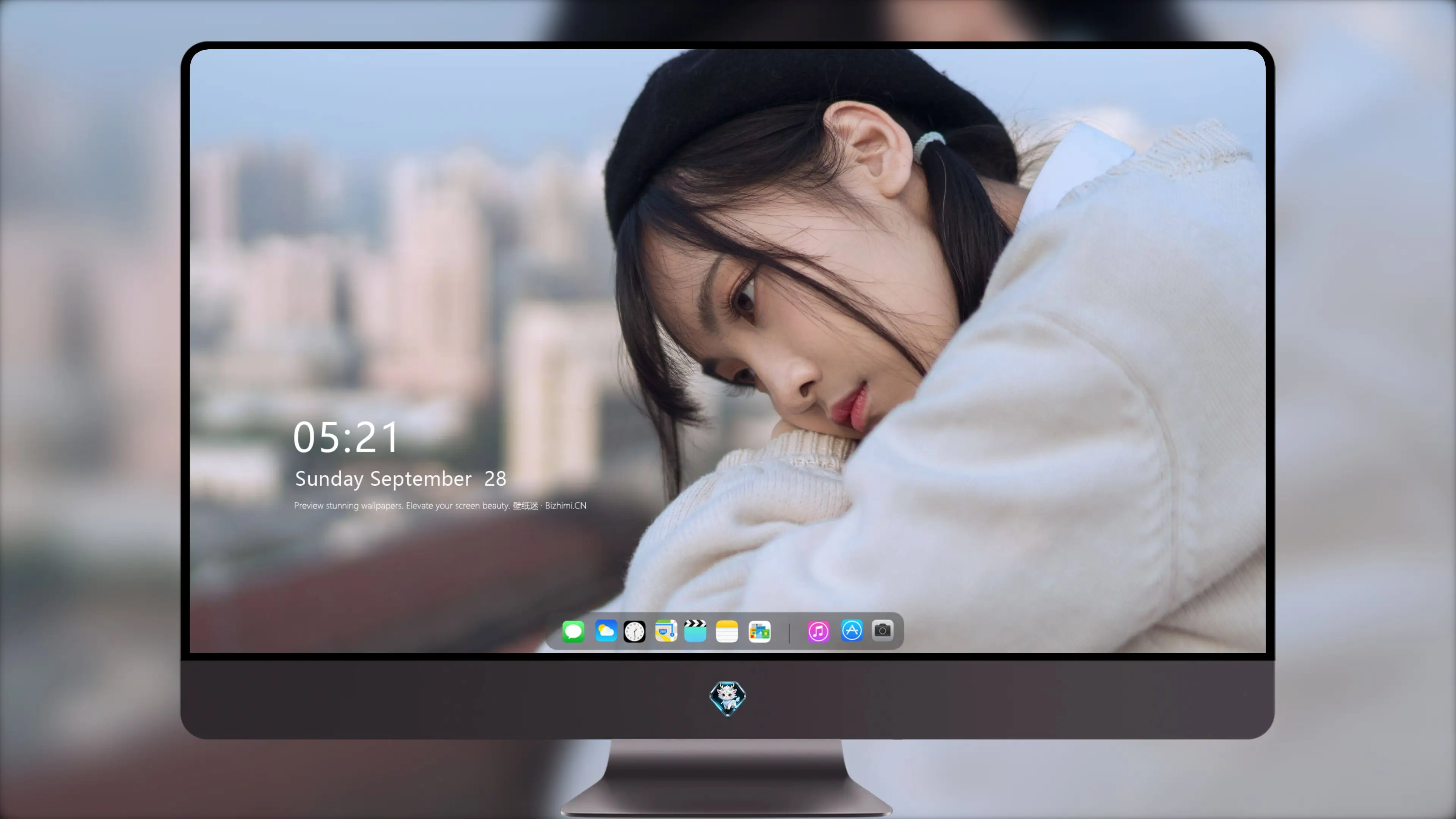The image size is (1456, 819).
Task: Open the Clock app in the dock
Action: (x=634, y=631)
